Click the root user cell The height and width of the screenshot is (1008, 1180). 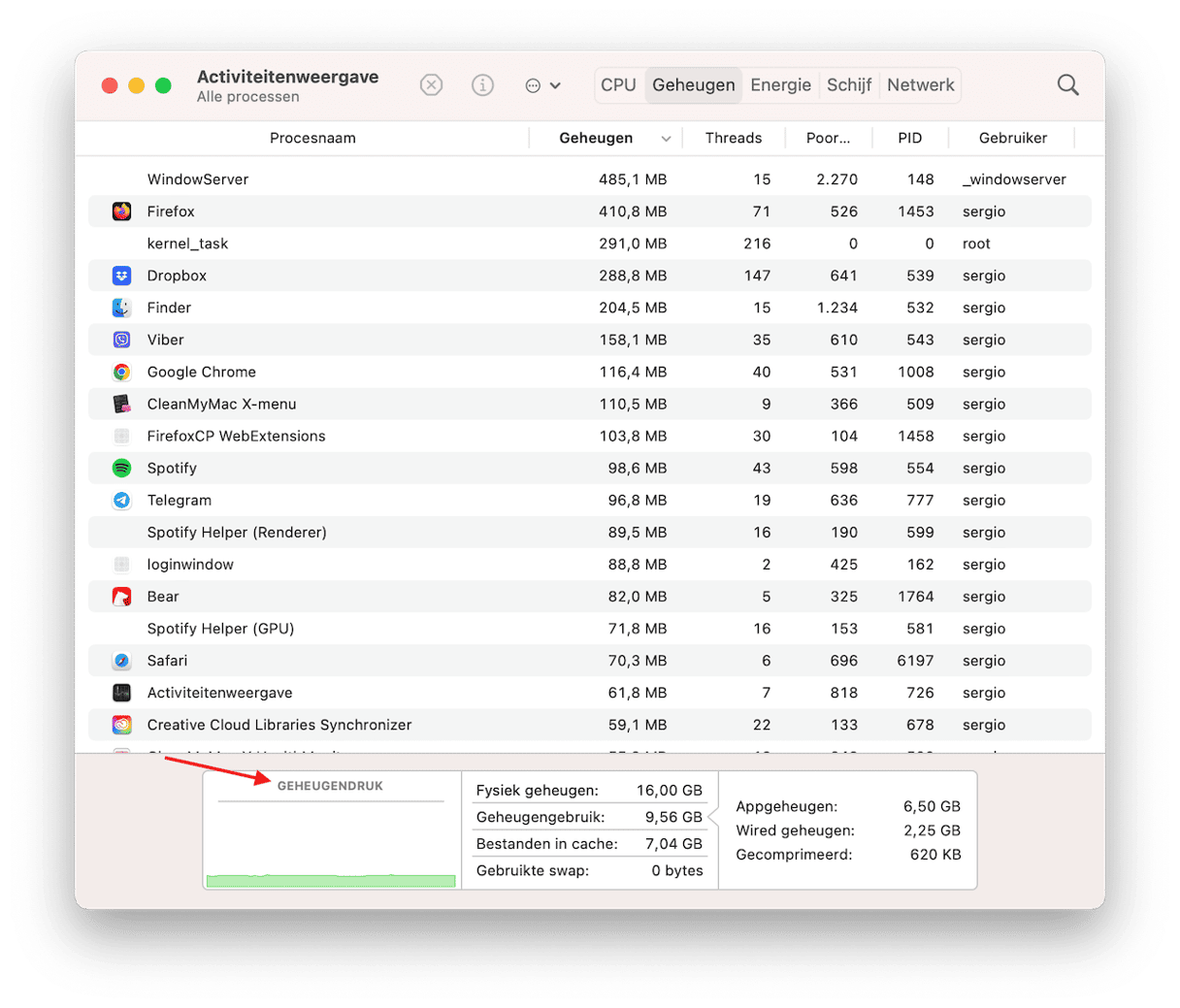click(x=976, y=244)
